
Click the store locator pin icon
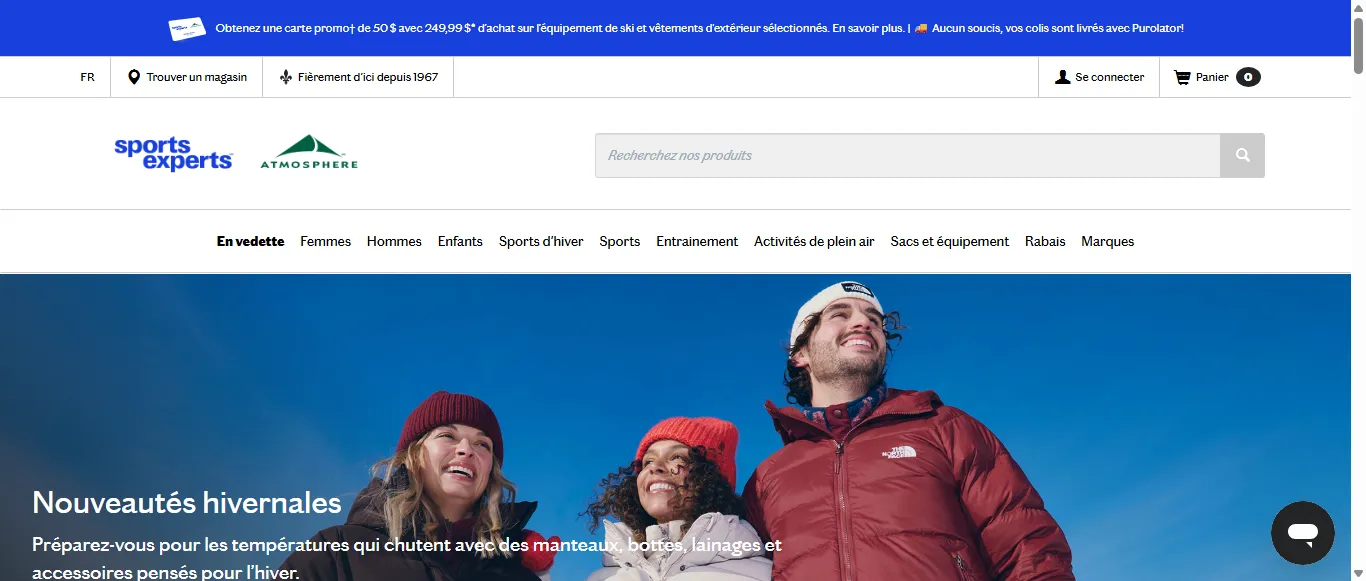[x=134, y=77]
